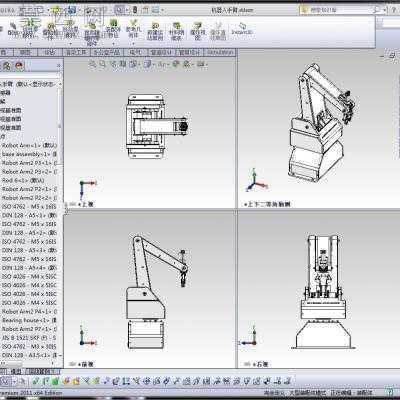Select Robot Arm2 P2<2> in the tree
The image size is (400, 400).
coord(29,198)
